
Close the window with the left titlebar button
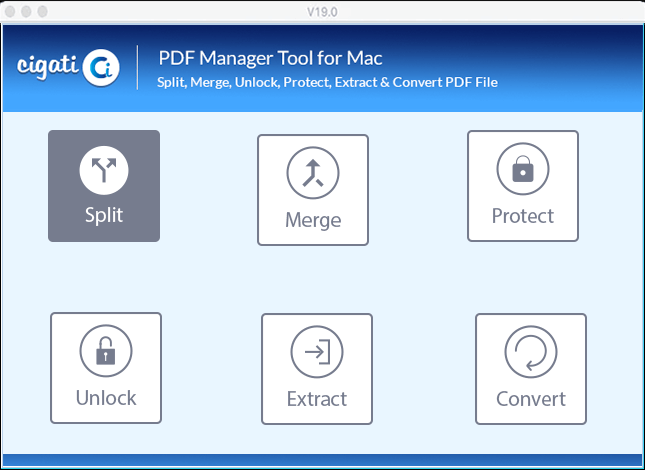[x=10, y=12]
